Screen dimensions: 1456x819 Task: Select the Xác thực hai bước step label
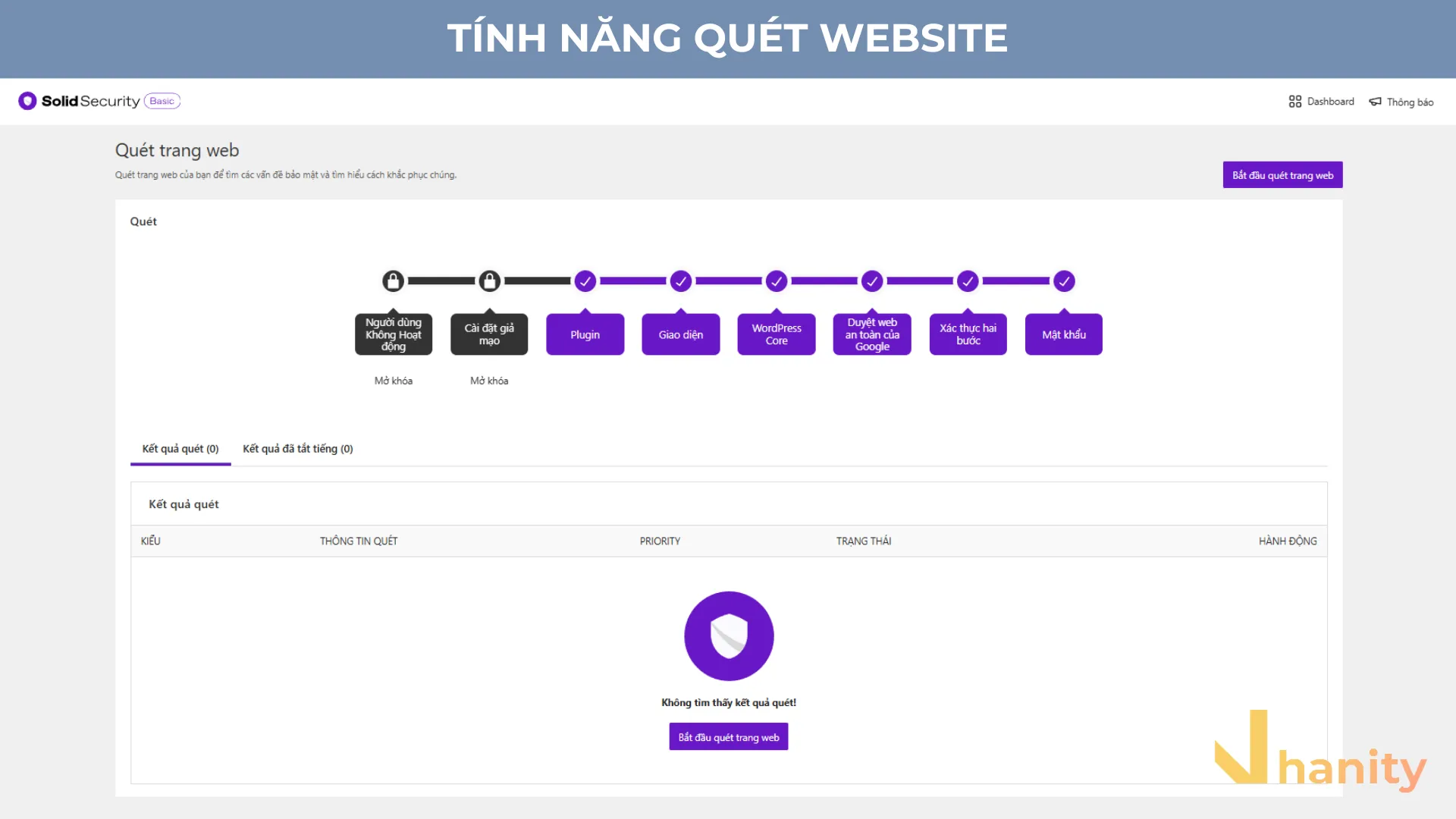pyautogui.click(x=968, y=334)
